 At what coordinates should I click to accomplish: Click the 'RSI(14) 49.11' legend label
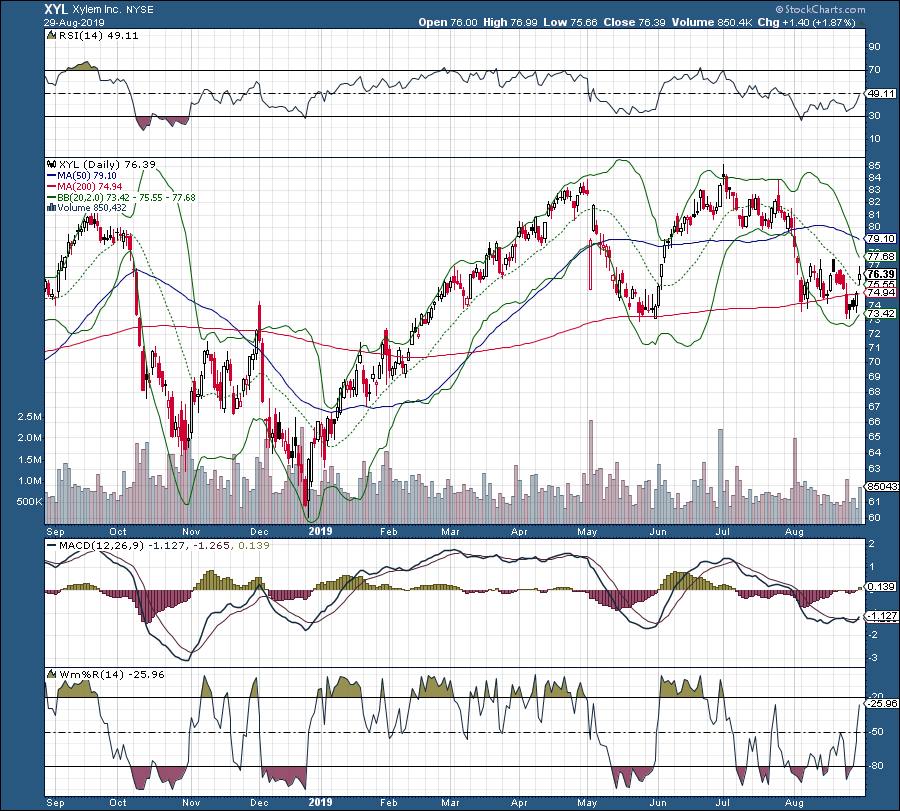(98, 36)
